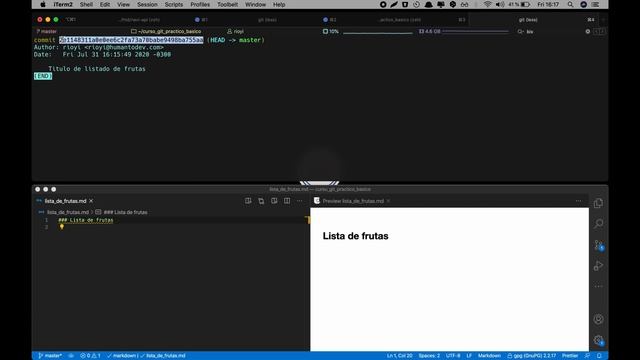This screenshot has height=360, width=640.
Task: Click the gear icon in iTerm status bar
Action: 588,31
